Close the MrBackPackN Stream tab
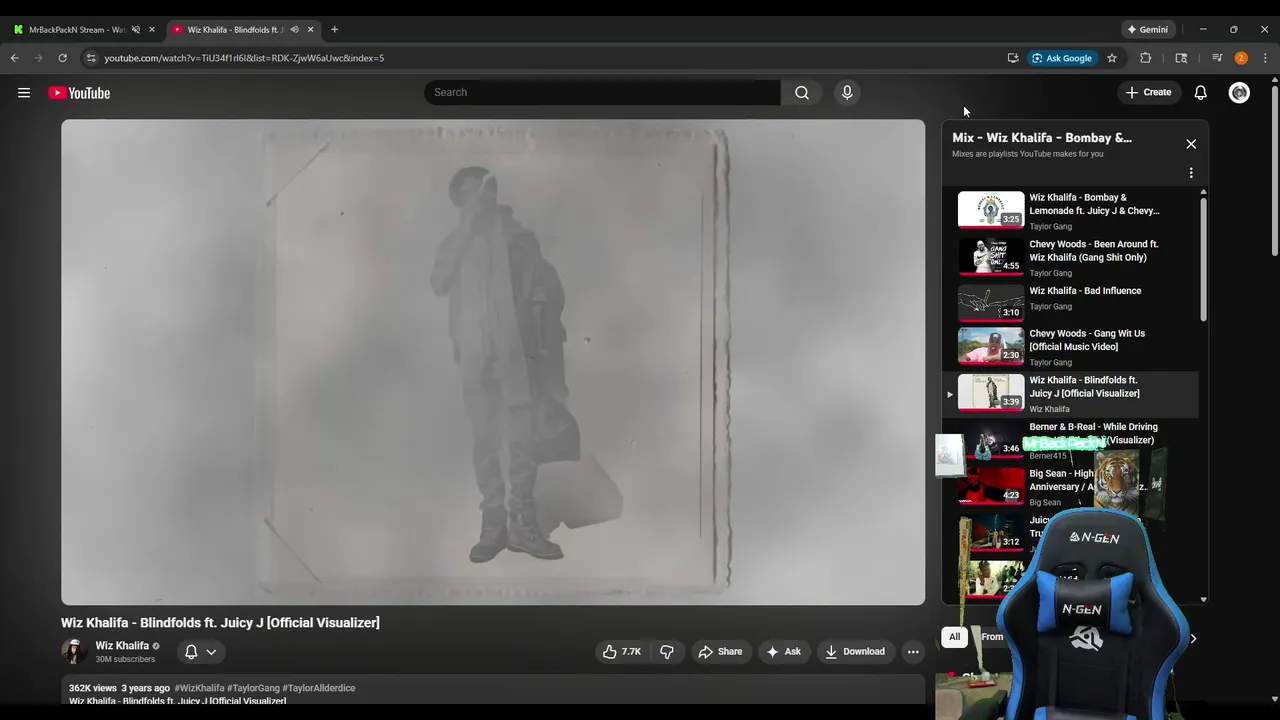1280x720 pixels. (x=152, y=30)
